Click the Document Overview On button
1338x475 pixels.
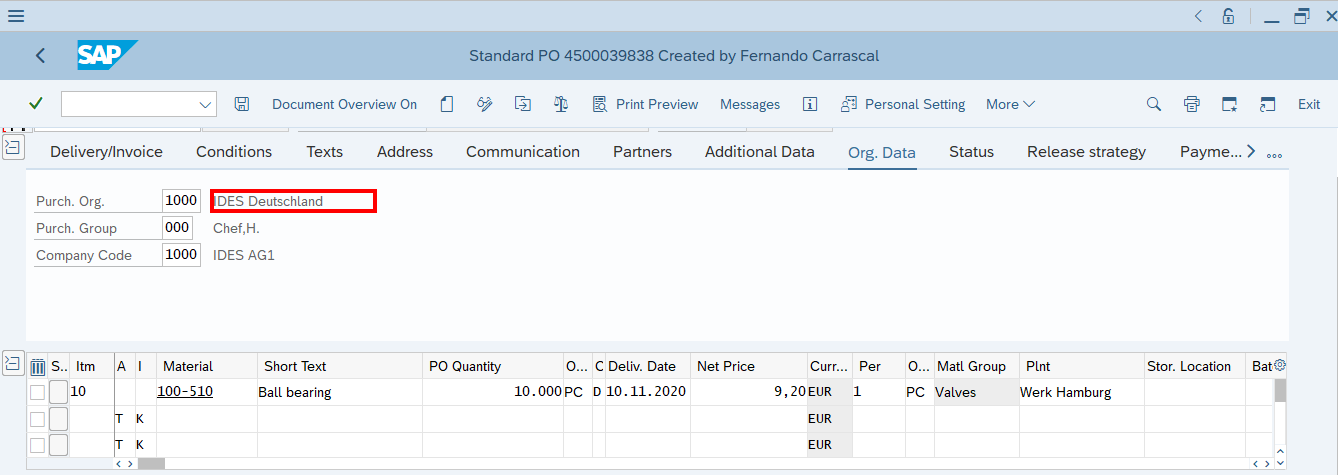(344, 104)
